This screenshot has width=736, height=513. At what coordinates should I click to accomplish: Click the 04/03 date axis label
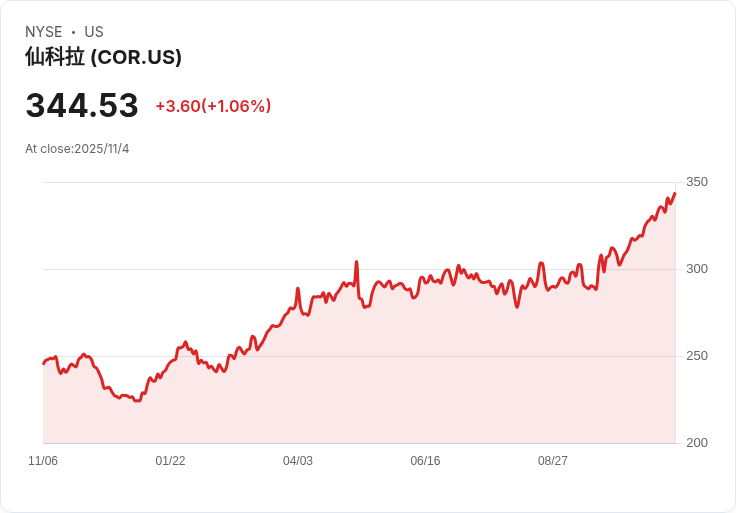coord(298,461)
